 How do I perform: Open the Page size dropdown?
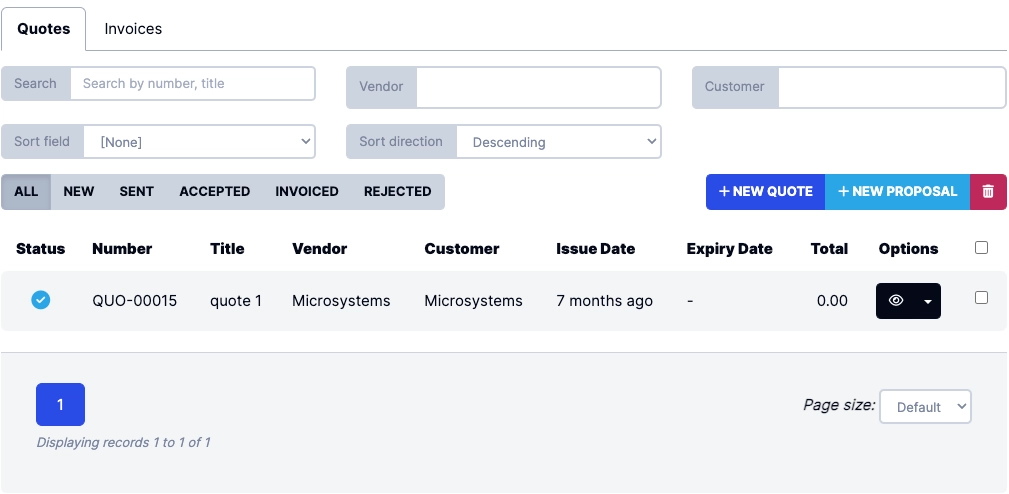pos(925,407)
